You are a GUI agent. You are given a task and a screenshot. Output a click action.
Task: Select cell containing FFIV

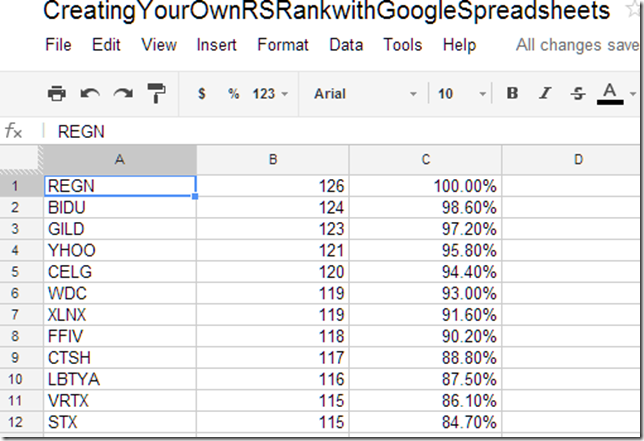120,336
